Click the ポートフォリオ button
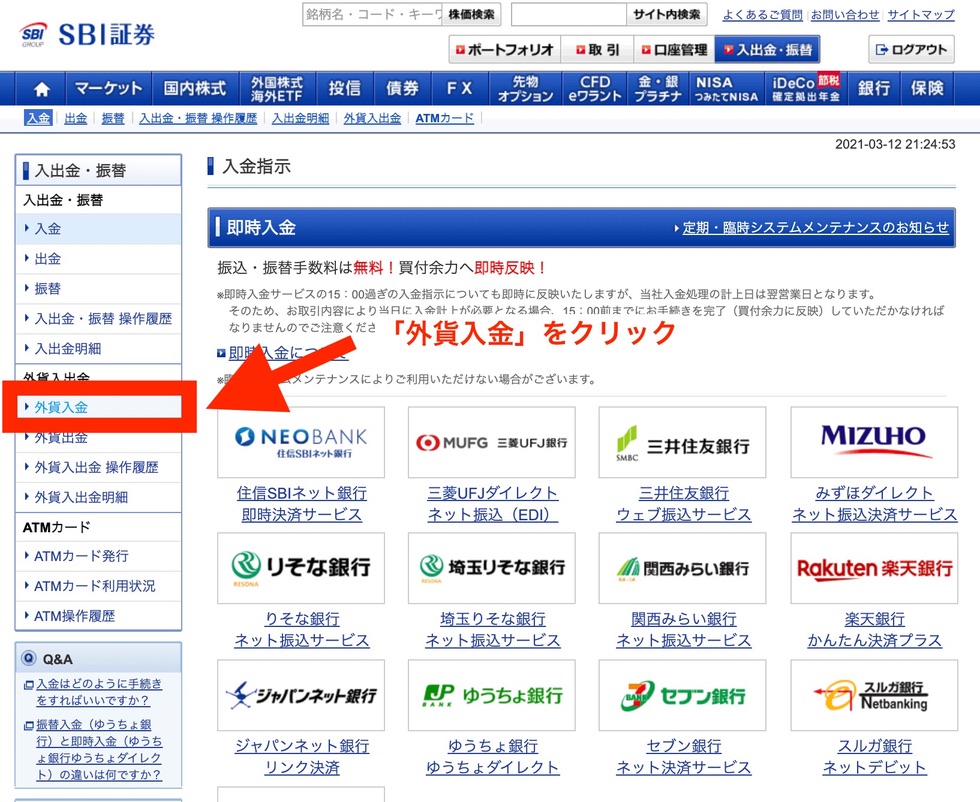980x802 pixels. (505, 49)
